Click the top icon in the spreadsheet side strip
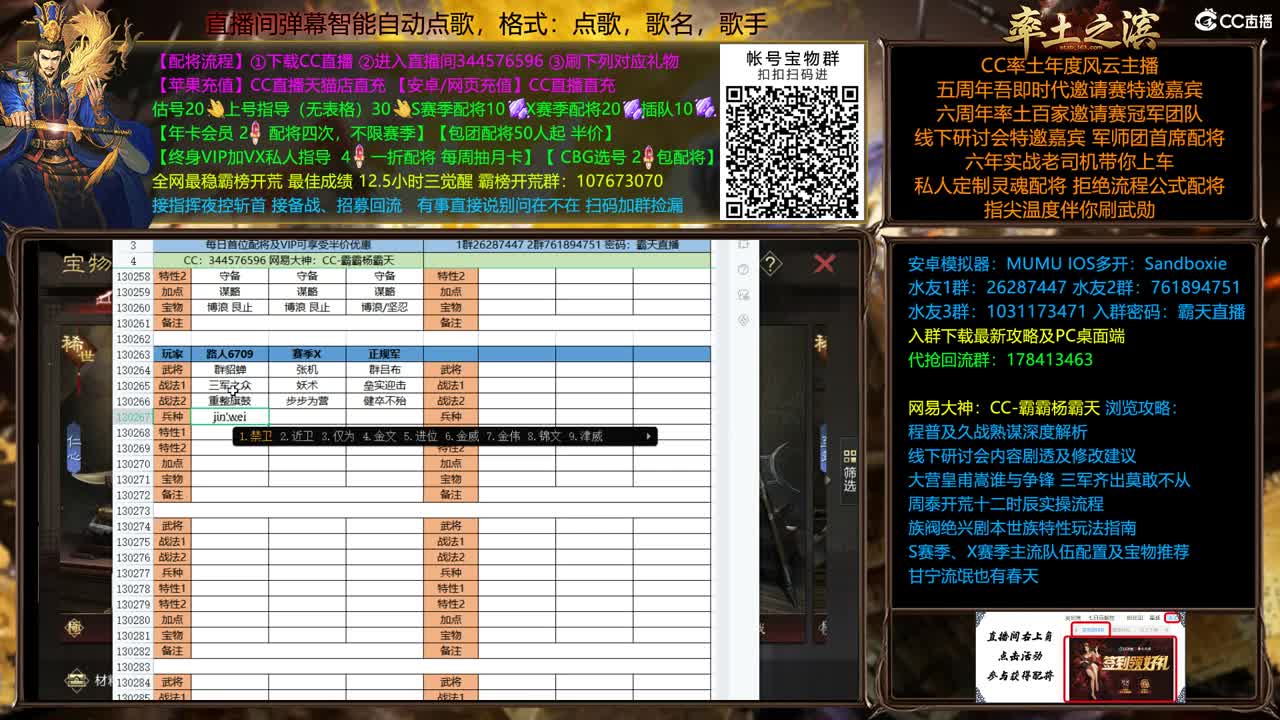Viewport: 1280px width, 720px height. 743,245
